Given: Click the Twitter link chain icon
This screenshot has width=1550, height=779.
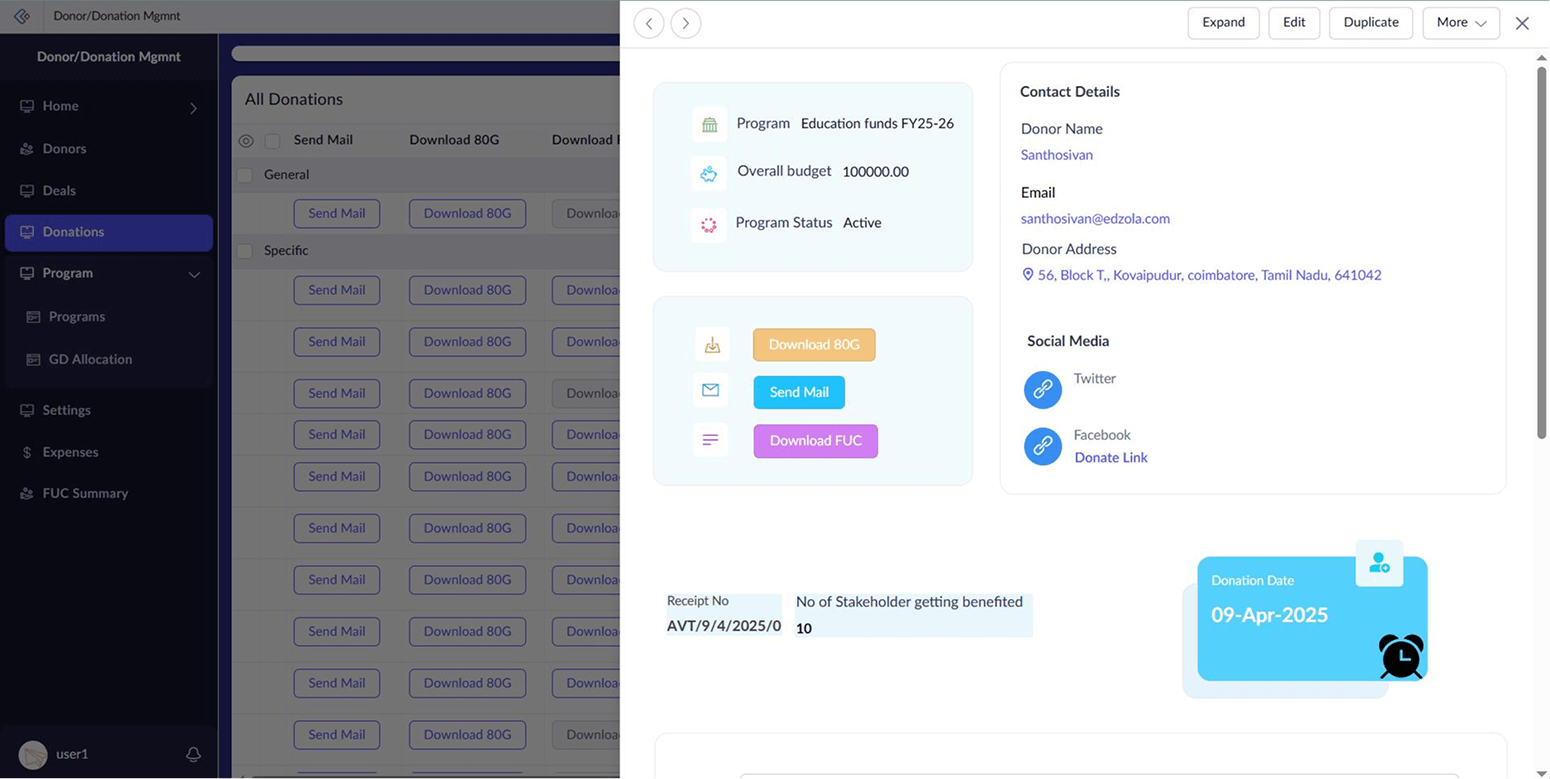Looking at the screenshot, I should point(1043,389).
